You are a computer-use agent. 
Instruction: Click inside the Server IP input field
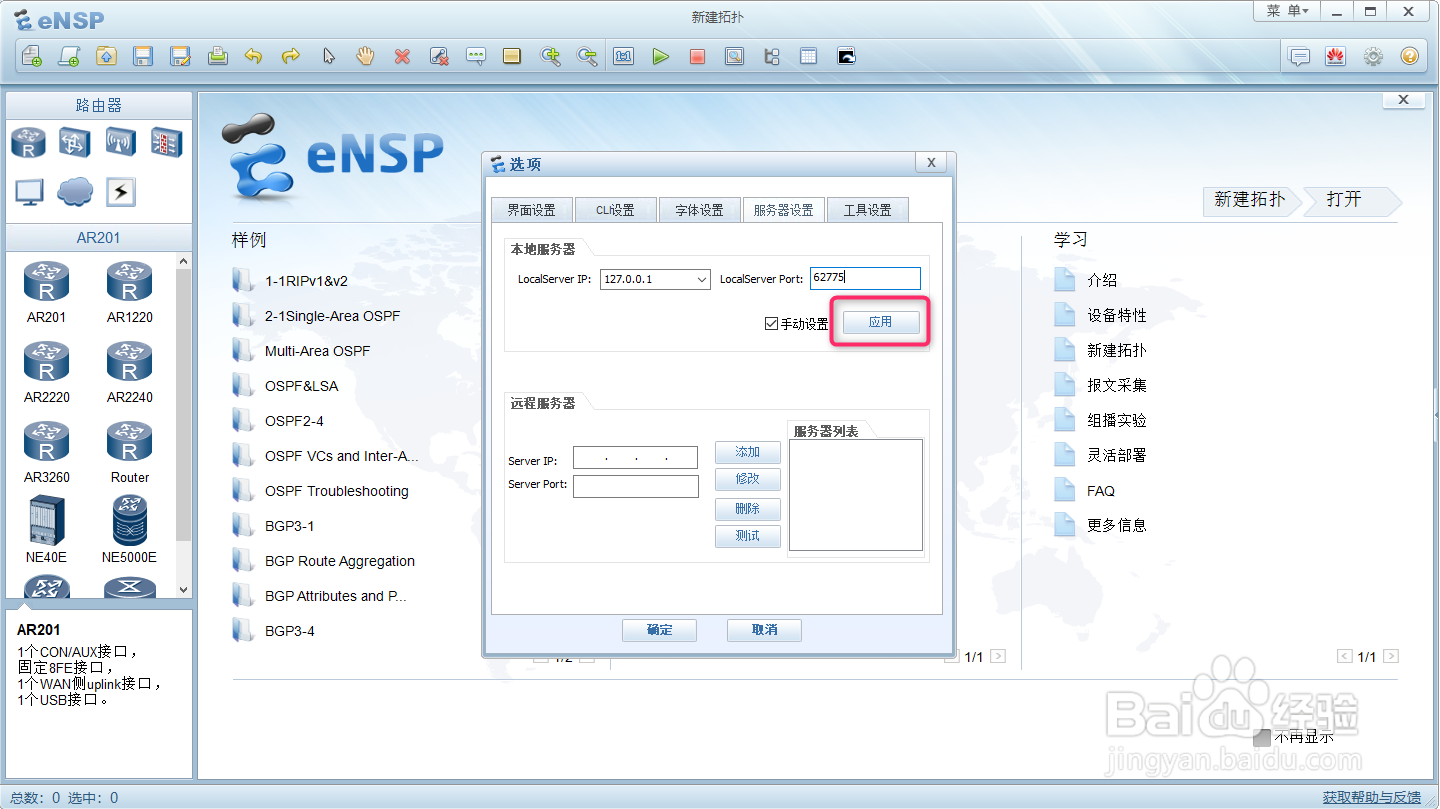coord(635,457)
